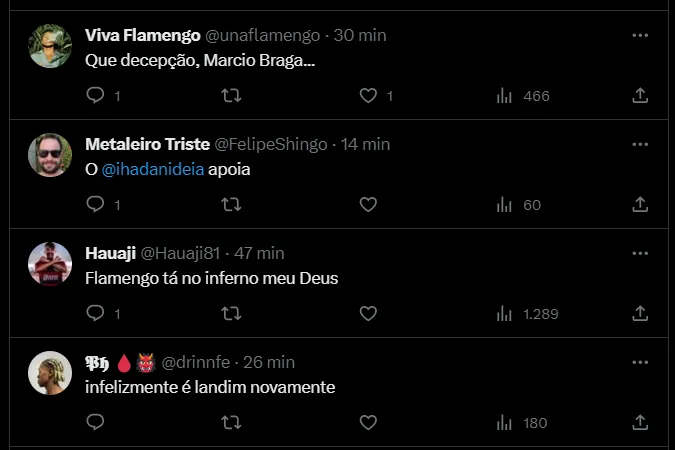The height and width of the screenshot is (450, 675).
Task: Reply to the @drinnfe tweet
Action: [96, 423]
